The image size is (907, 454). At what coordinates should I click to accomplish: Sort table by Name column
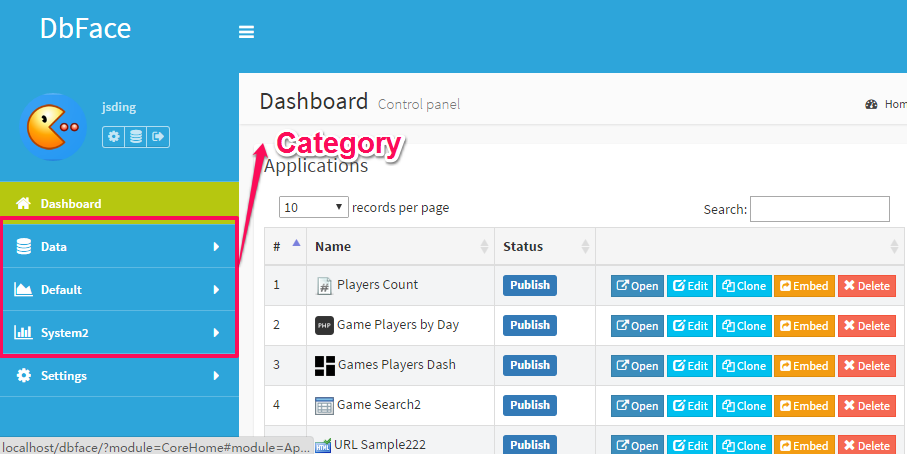(400, 246)
